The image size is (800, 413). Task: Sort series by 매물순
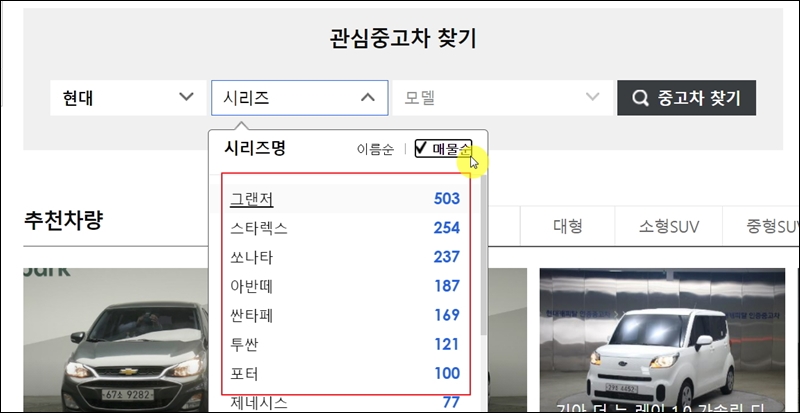click(x=443, y=149)
